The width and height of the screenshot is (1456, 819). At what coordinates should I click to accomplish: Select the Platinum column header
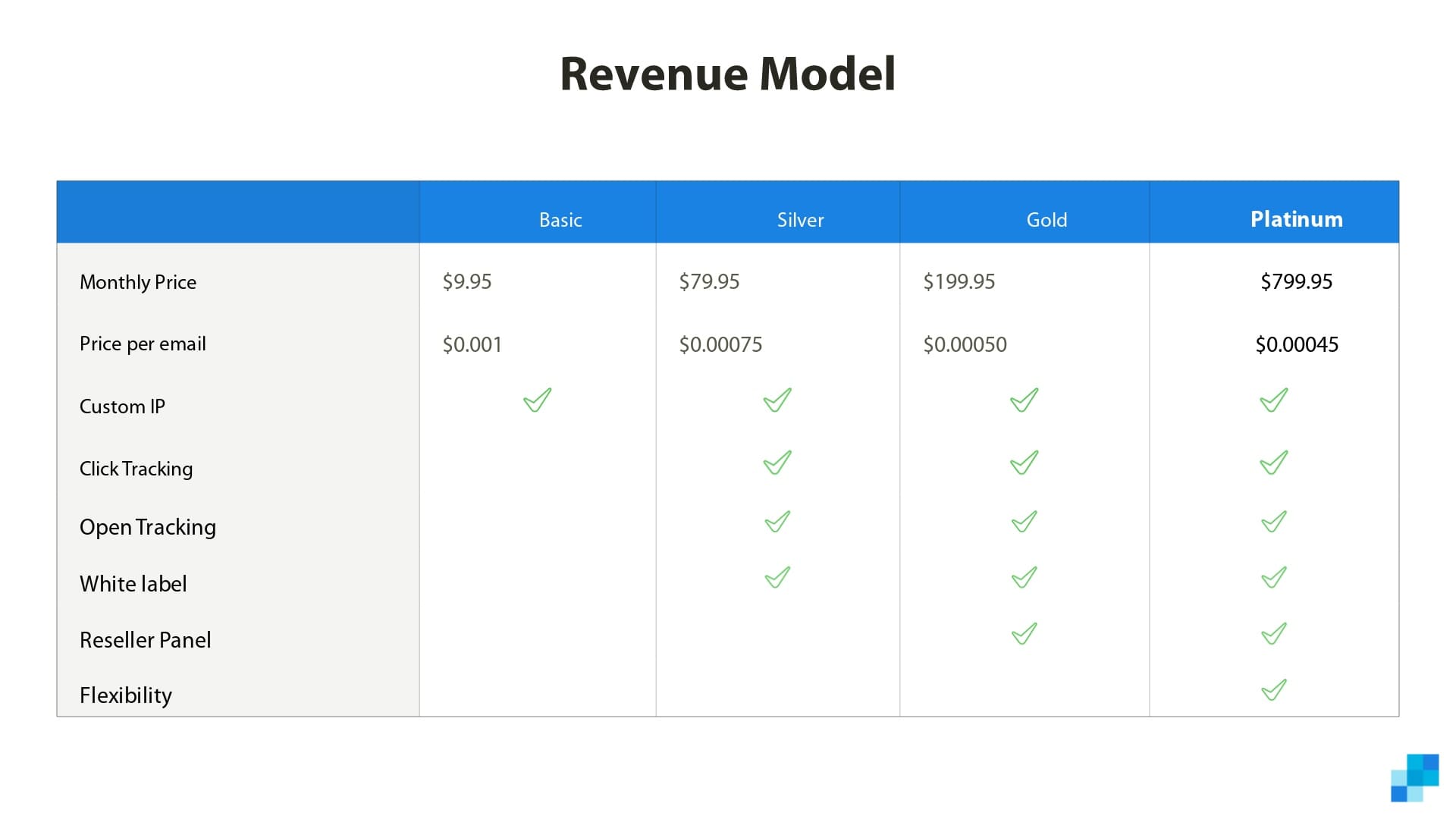1296,219
